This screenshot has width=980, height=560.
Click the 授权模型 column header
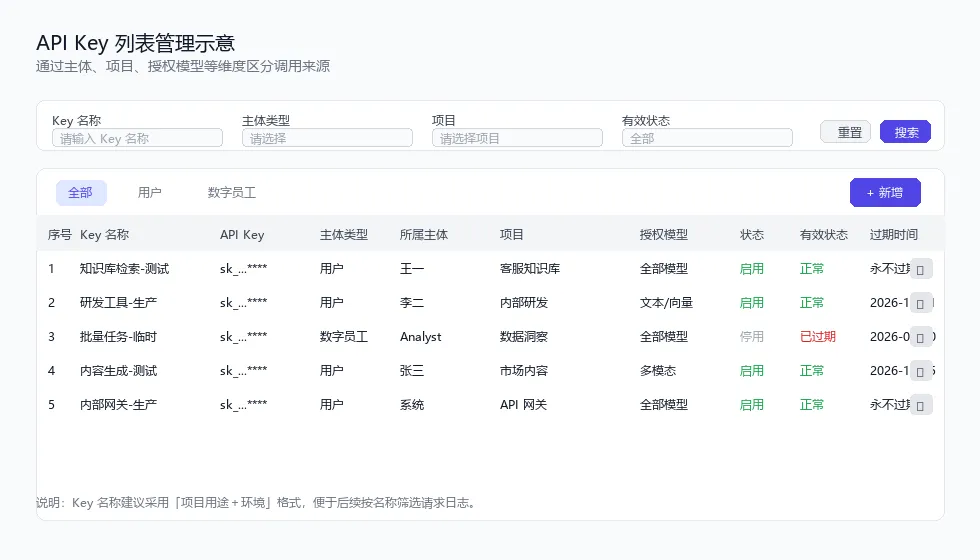click(664, 235)
